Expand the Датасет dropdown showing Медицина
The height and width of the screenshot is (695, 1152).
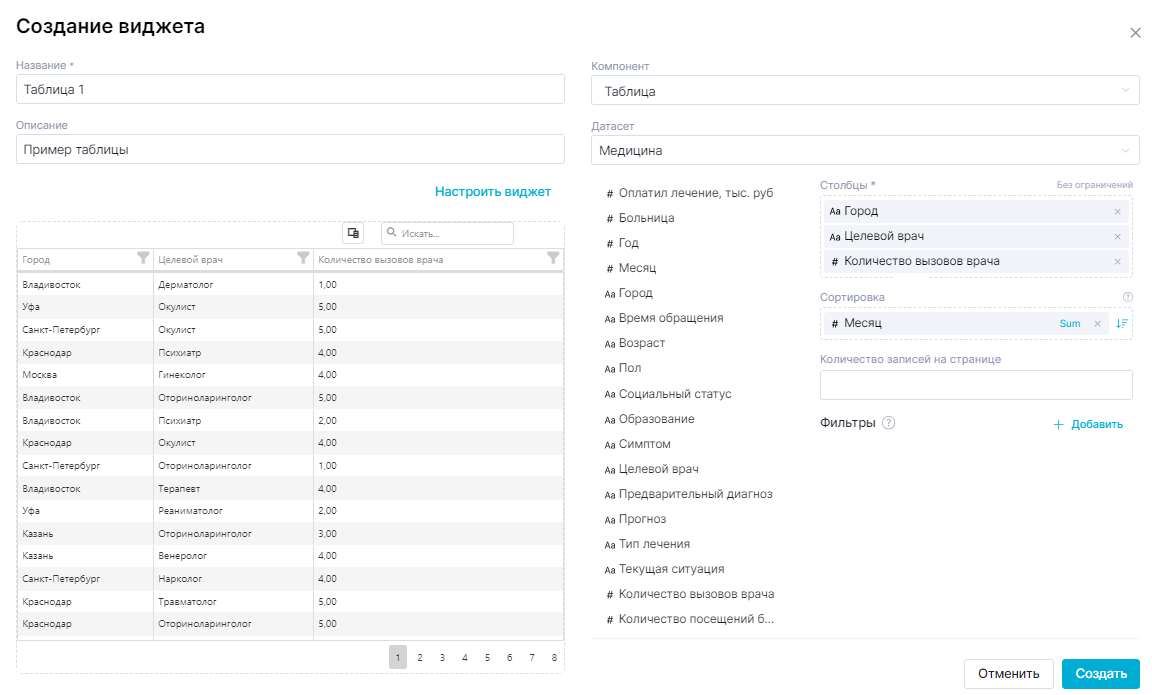coord(865,150)
